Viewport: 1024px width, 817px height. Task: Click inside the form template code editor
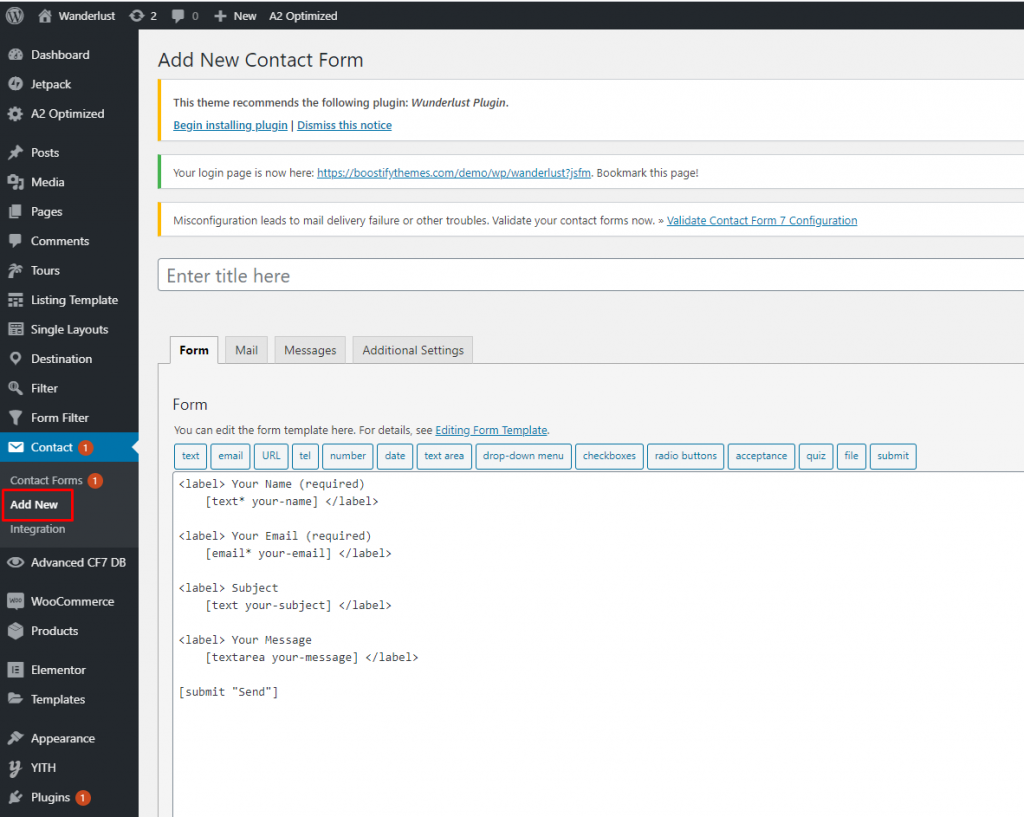point(598,643)
